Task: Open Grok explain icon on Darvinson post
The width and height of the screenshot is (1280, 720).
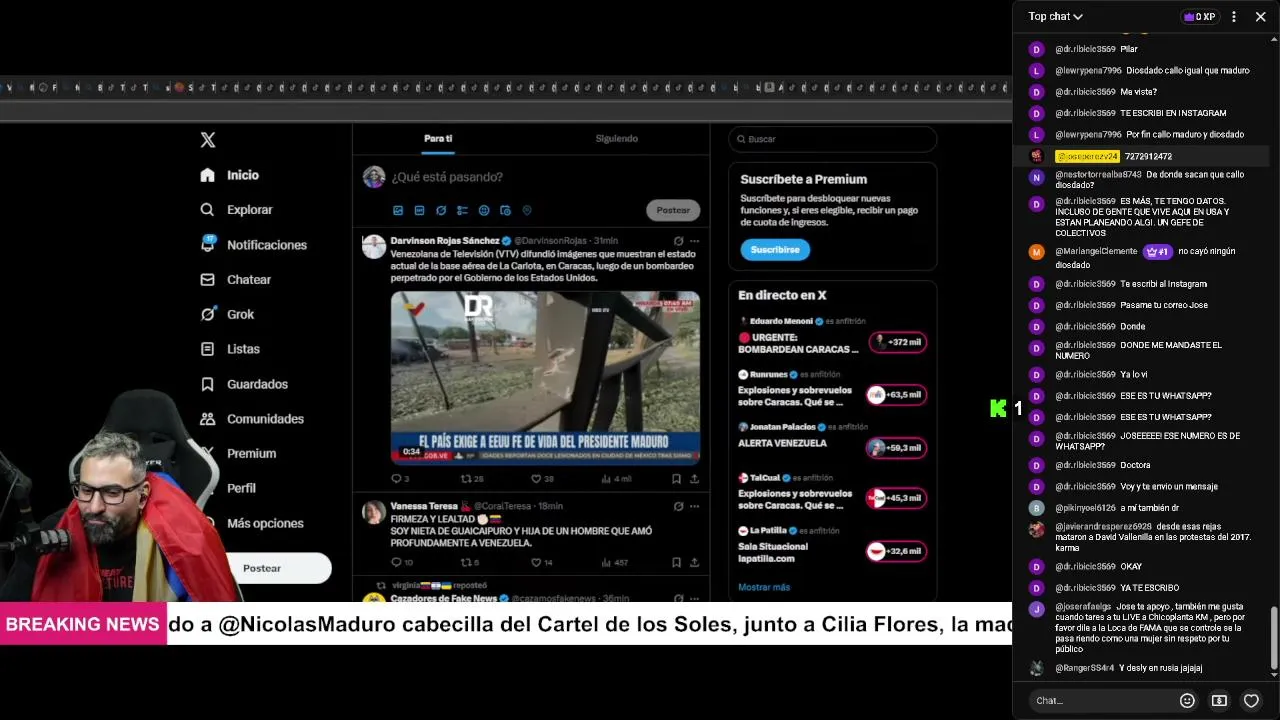Action: (678, 241)
